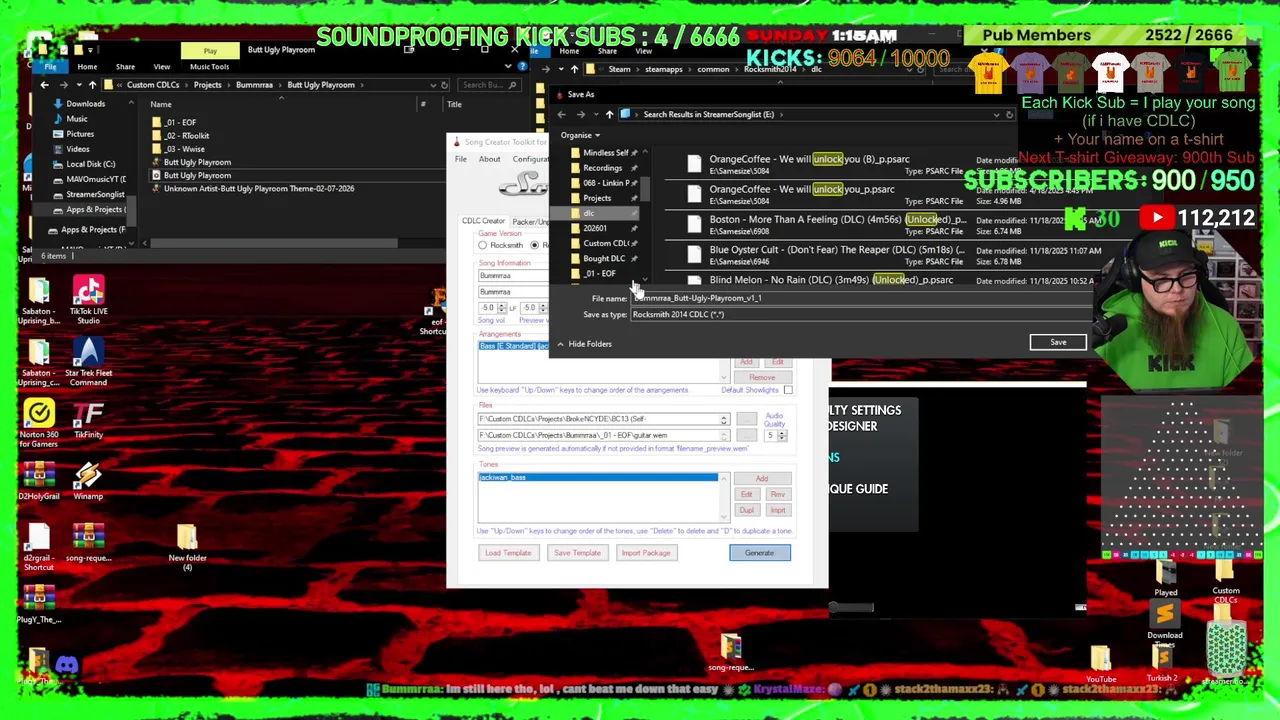This screenshot has height=720, width=1280.
Task: Open Audio Quality stepper value in toolkit
Action: [x=775, y=435]
